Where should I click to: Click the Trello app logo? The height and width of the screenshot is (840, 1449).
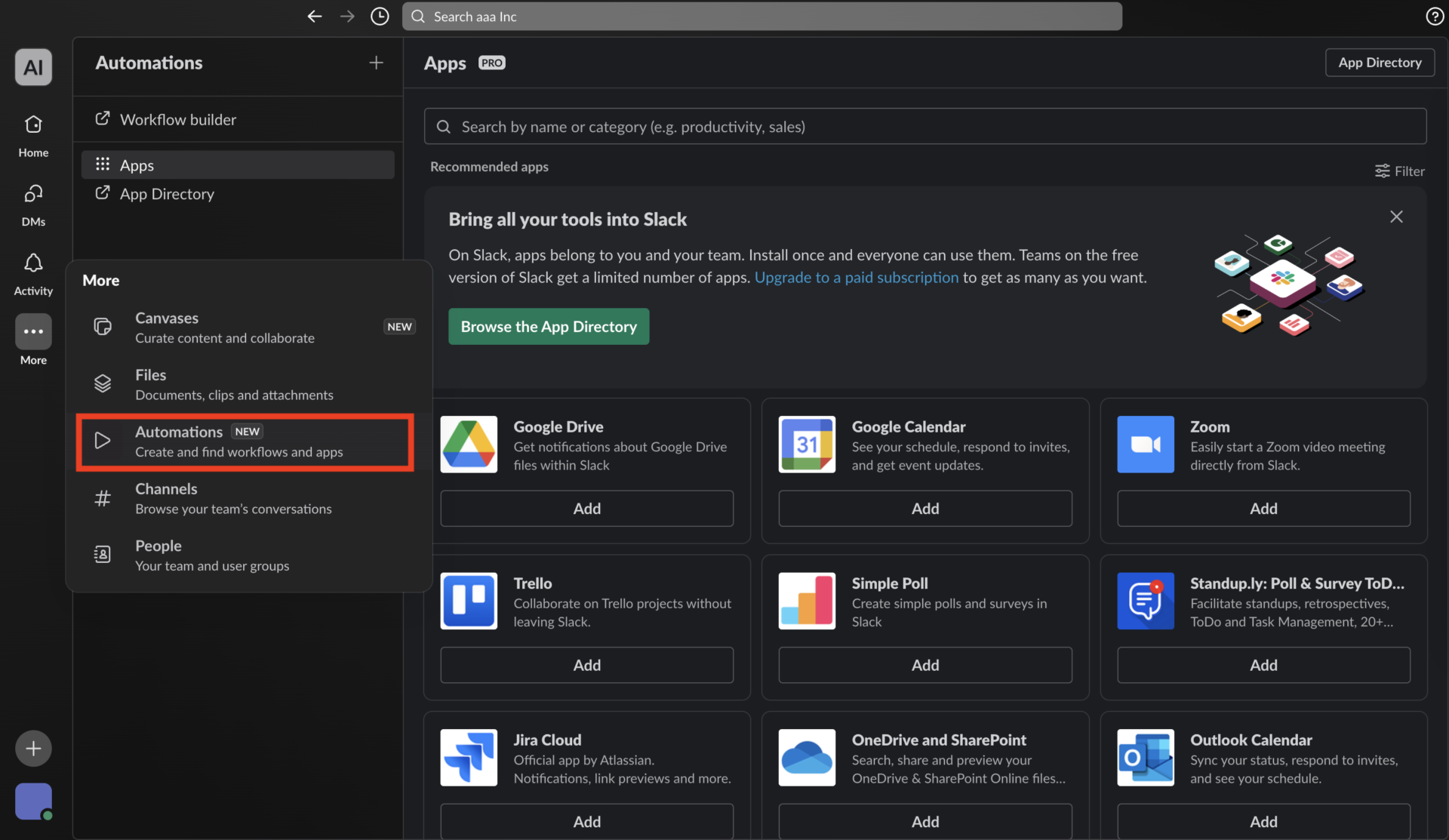coord(468,601)
